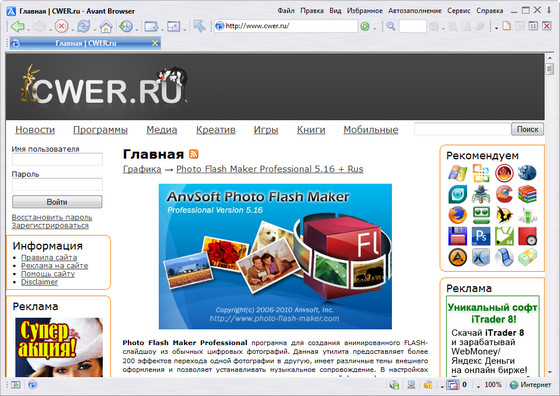560x396 pixels.
Task: Click the green Go button beside the address bar
Action: pos(365,26)
